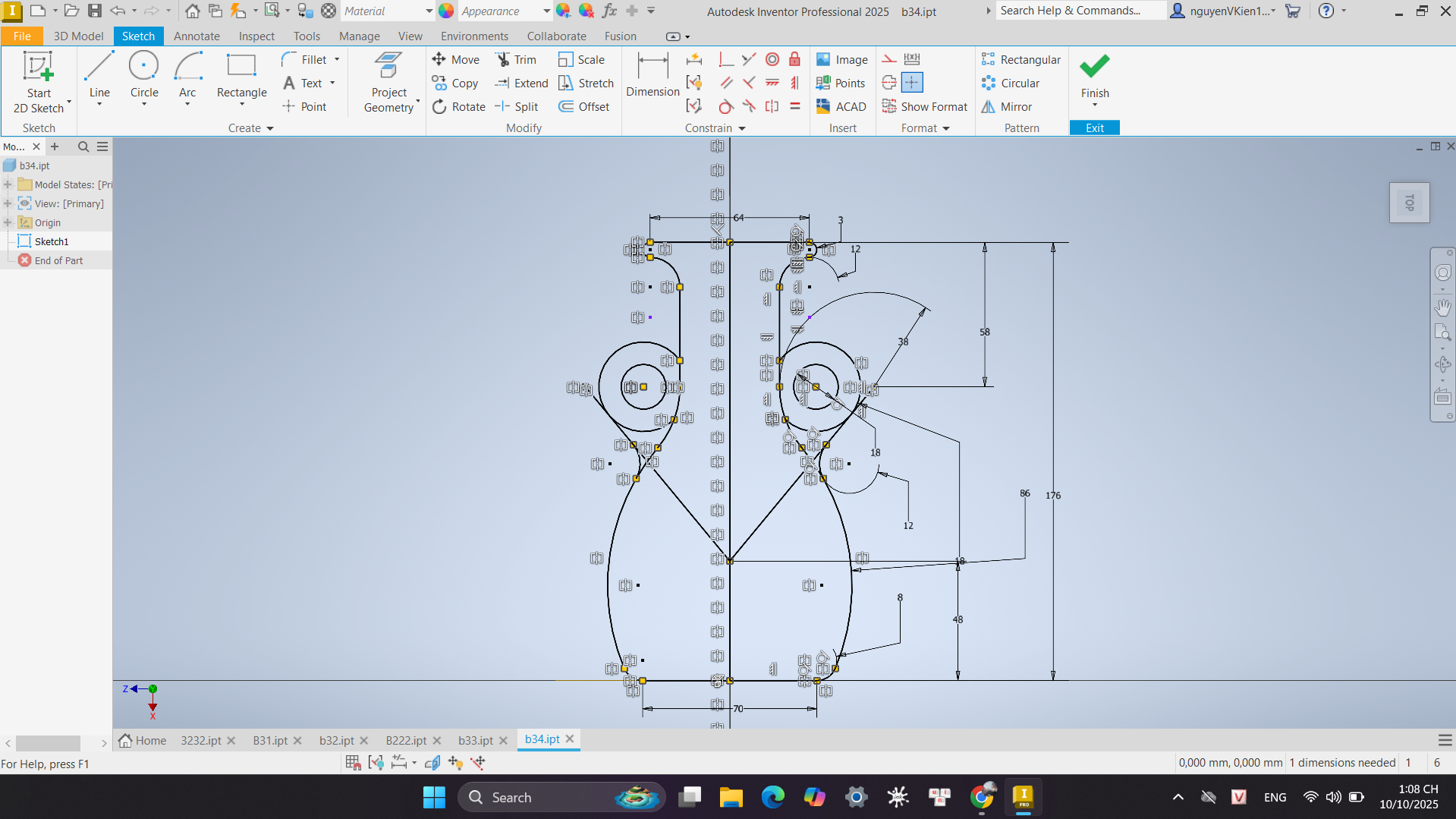
Task: Select the Fix lock constraint icon
Action: 794,60
